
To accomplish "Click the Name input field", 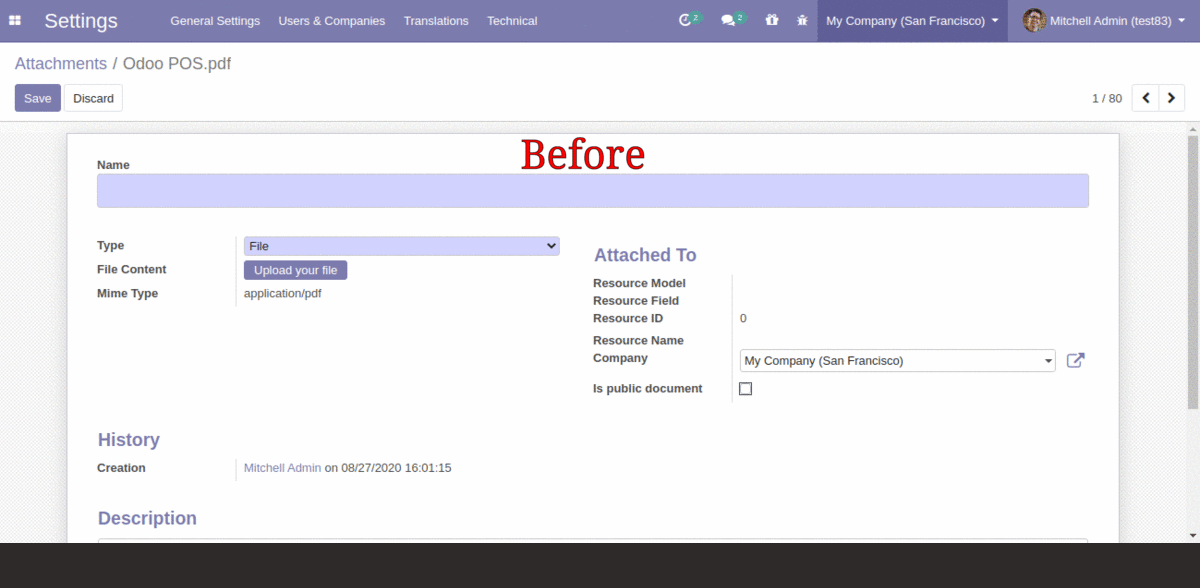I will pyautogui.click(x=592, y=191).
